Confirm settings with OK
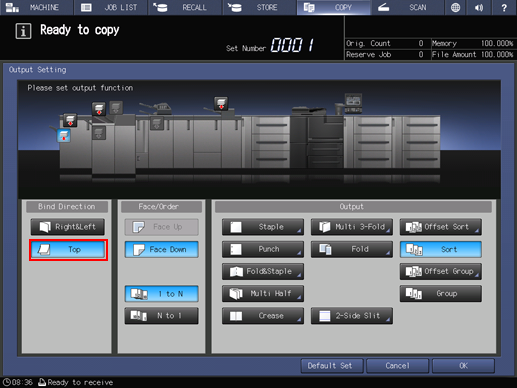This screenshot has height=388, width=517. [463, 366]
